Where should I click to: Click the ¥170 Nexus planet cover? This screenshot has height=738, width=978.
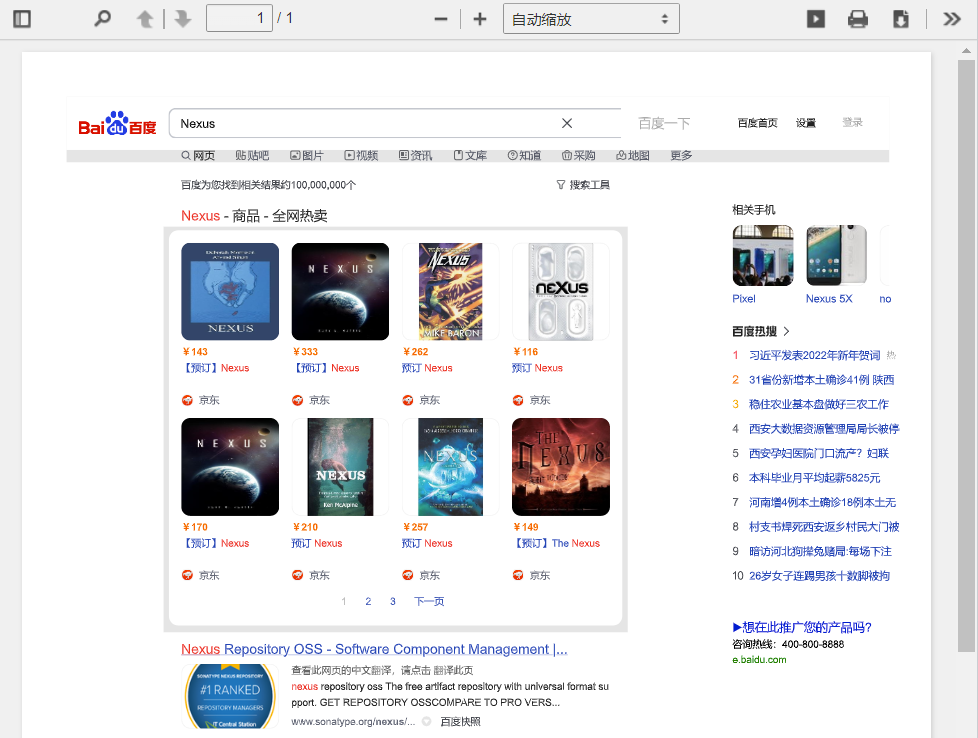[230, 467]
